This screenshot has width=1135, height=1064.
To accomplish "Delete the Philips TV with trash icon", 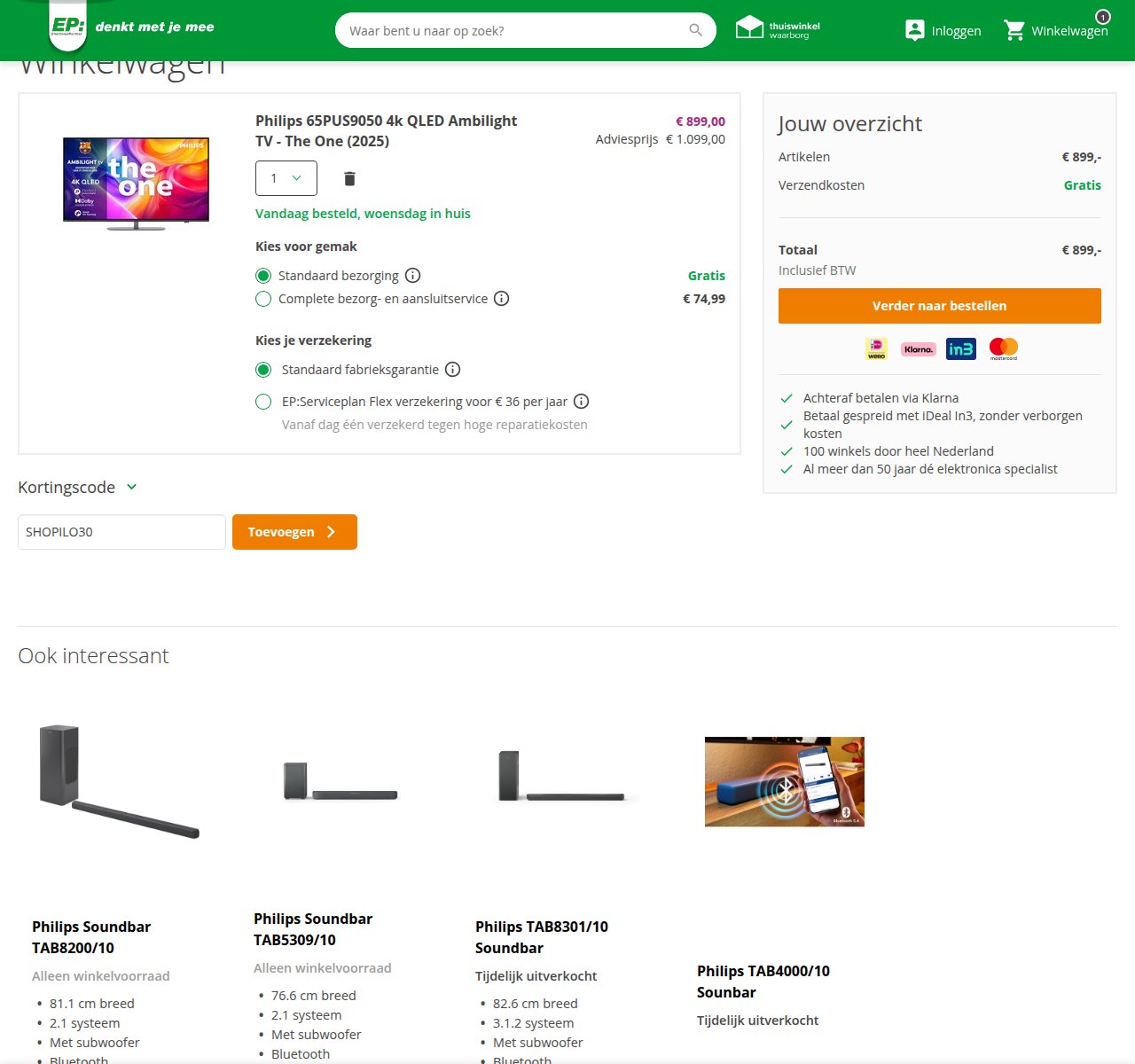I will pos(349,179).
